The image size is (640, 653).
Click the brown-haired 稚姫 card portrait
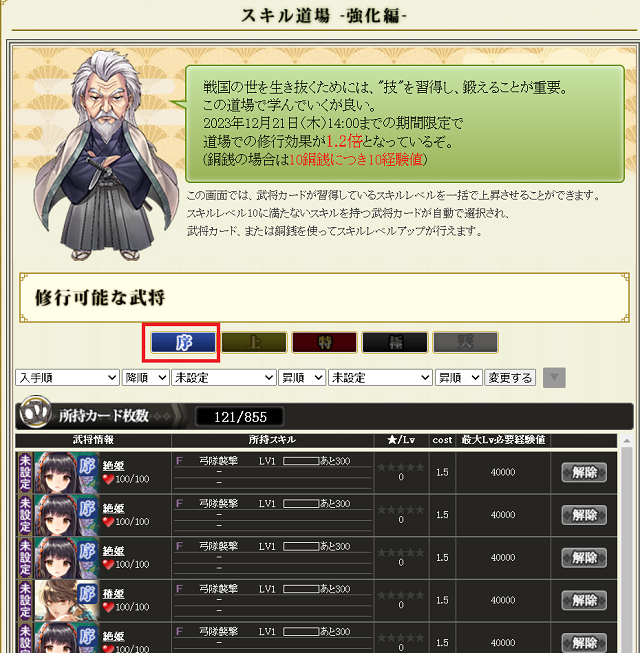pos(67,600)
